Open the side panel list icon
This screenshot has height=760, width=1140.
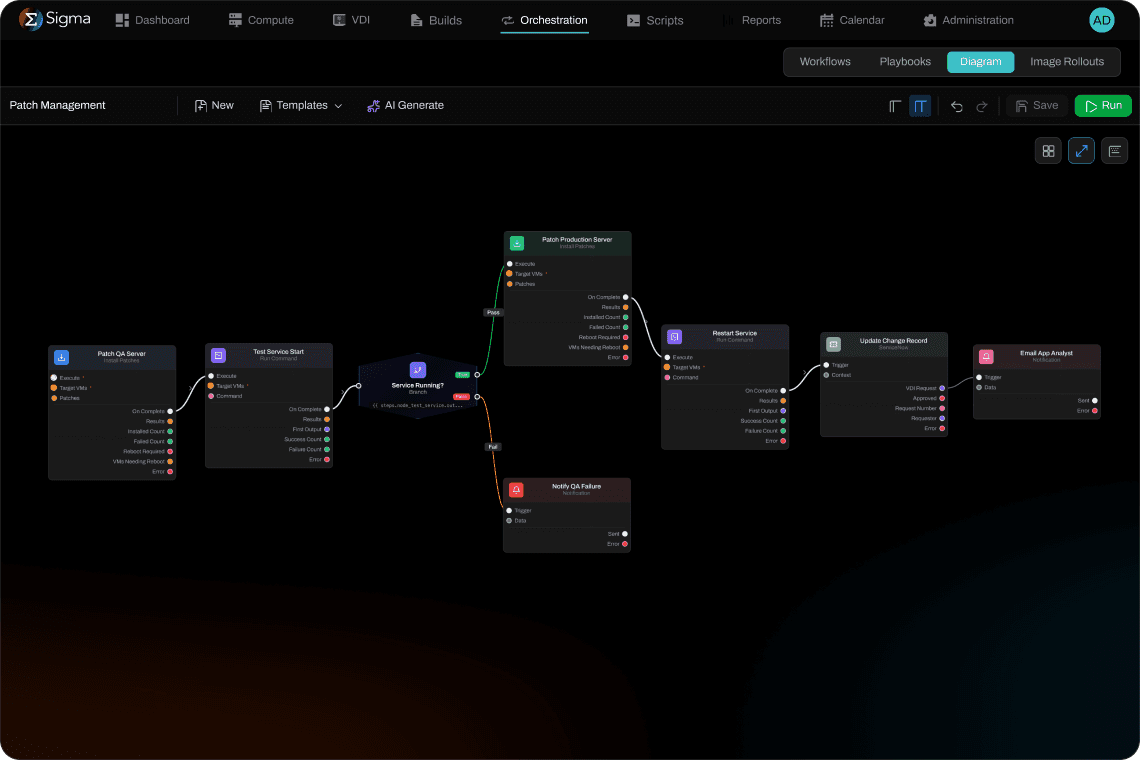click(x=1115, y=151)
